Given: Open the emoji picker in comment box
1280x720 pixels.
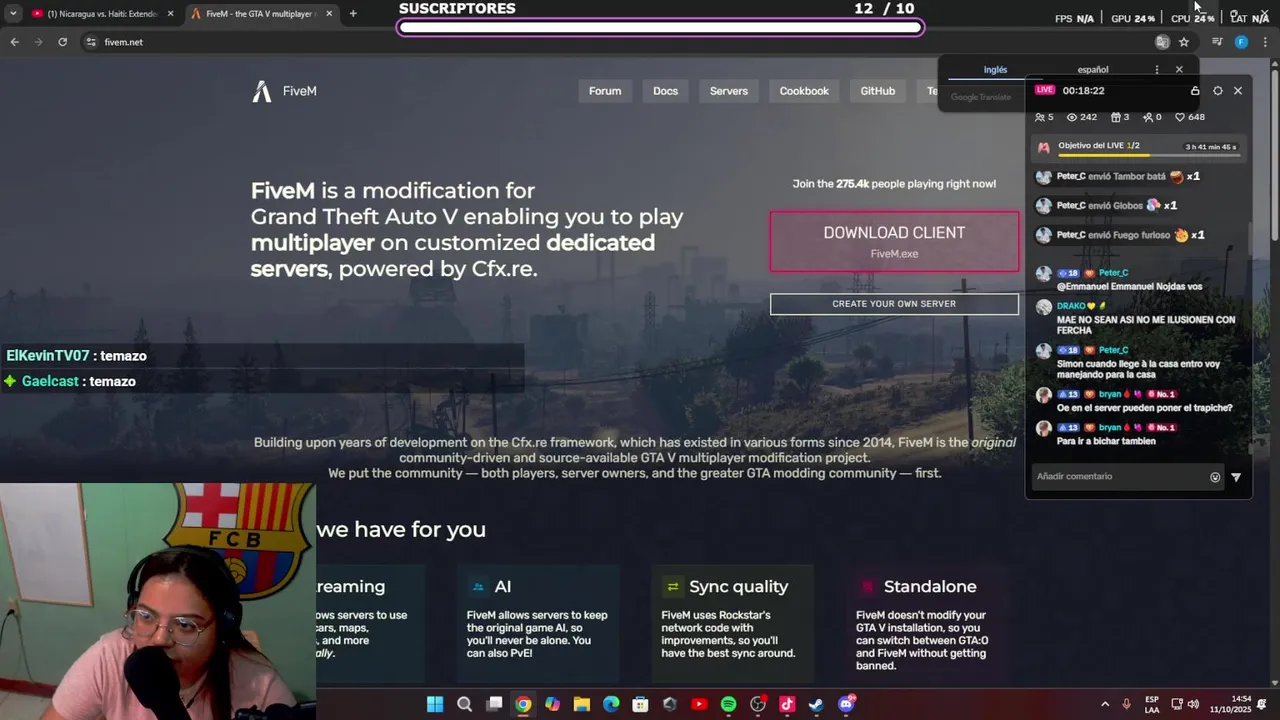Looking at the screenshot, I should [1215, 477].
